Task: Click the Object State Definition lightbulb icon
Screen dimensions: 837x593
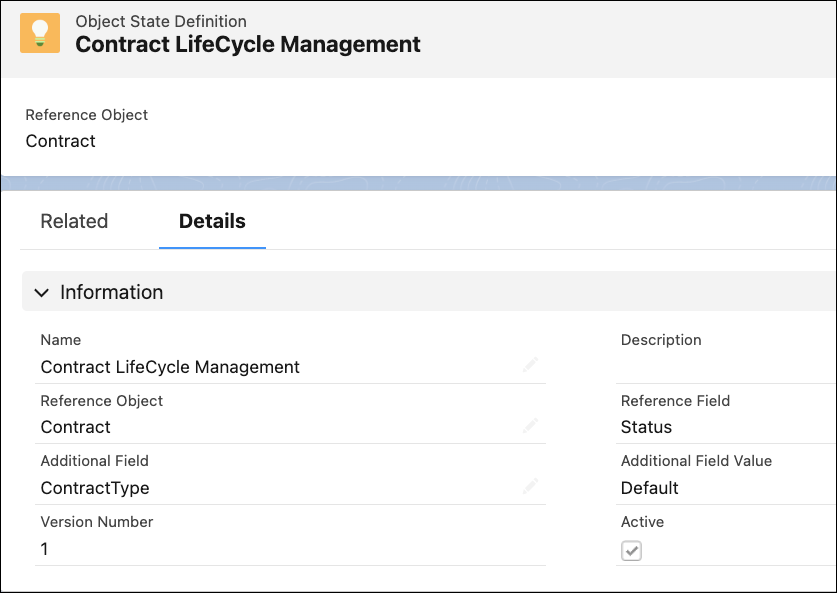Action: (39, 33)
